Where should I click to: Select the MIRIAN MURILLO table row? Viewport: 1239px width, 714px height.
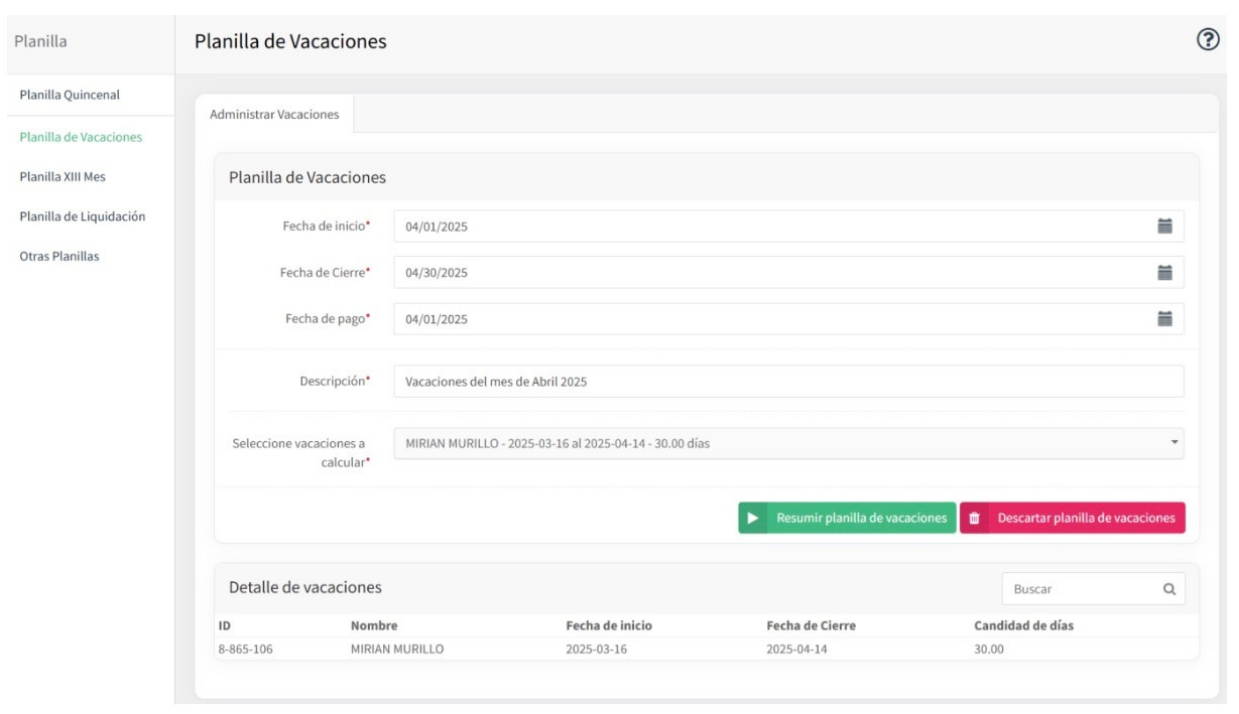(x=706, y=648)
